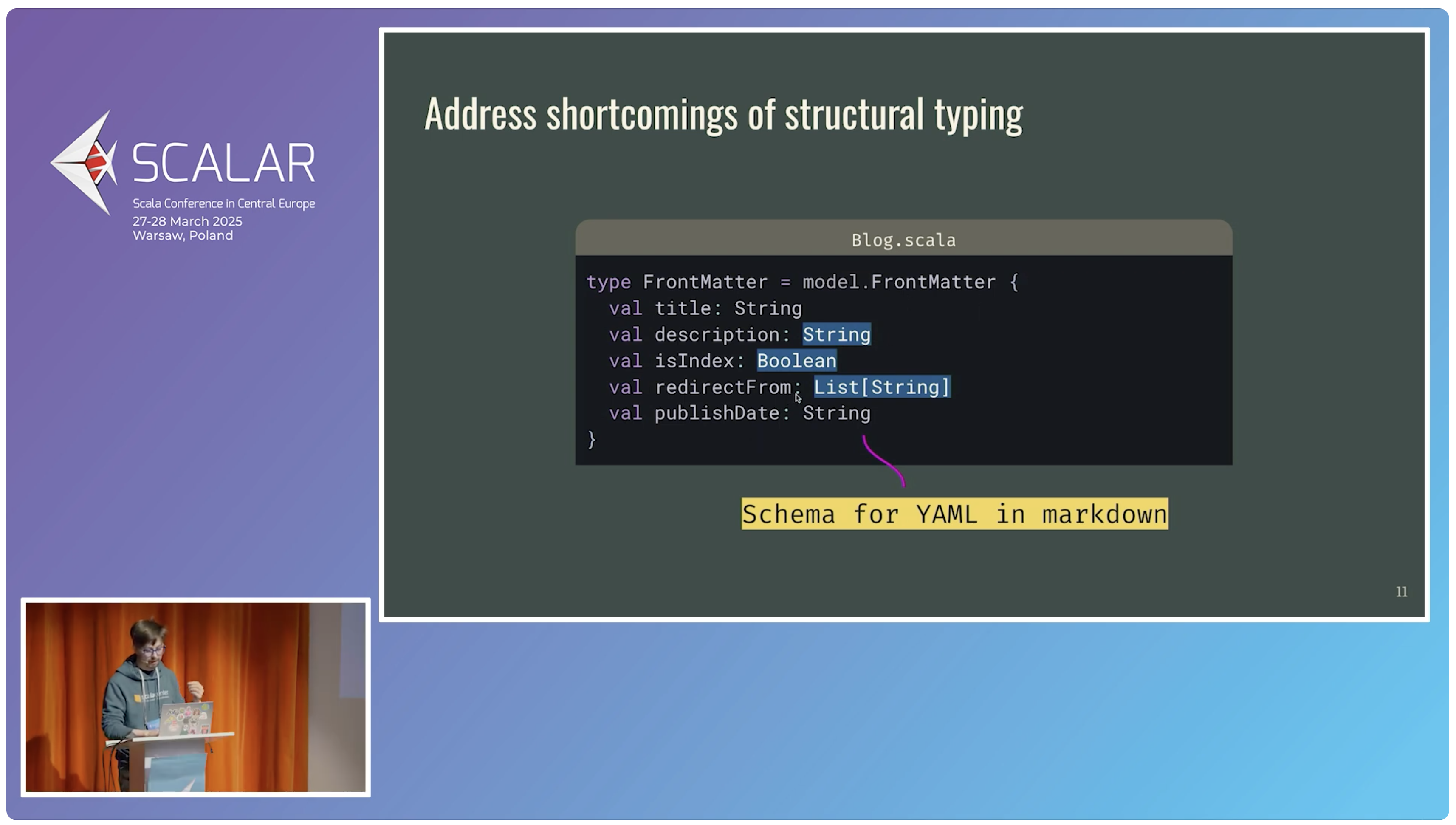Click the highlighted List[String] type

tap(882, 387)
